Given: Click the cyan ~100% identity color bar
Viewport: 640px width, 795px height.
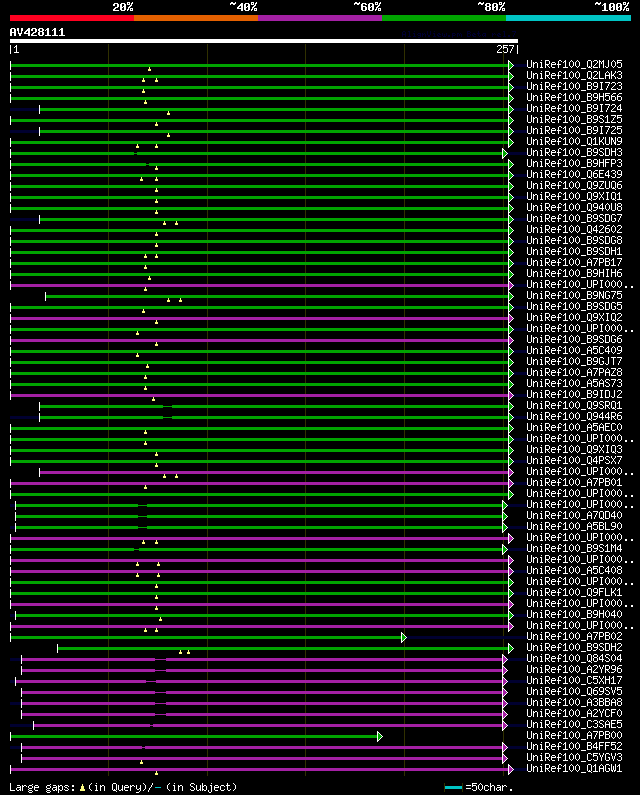Looking at the screenshot, I should (x=568, y=18).
